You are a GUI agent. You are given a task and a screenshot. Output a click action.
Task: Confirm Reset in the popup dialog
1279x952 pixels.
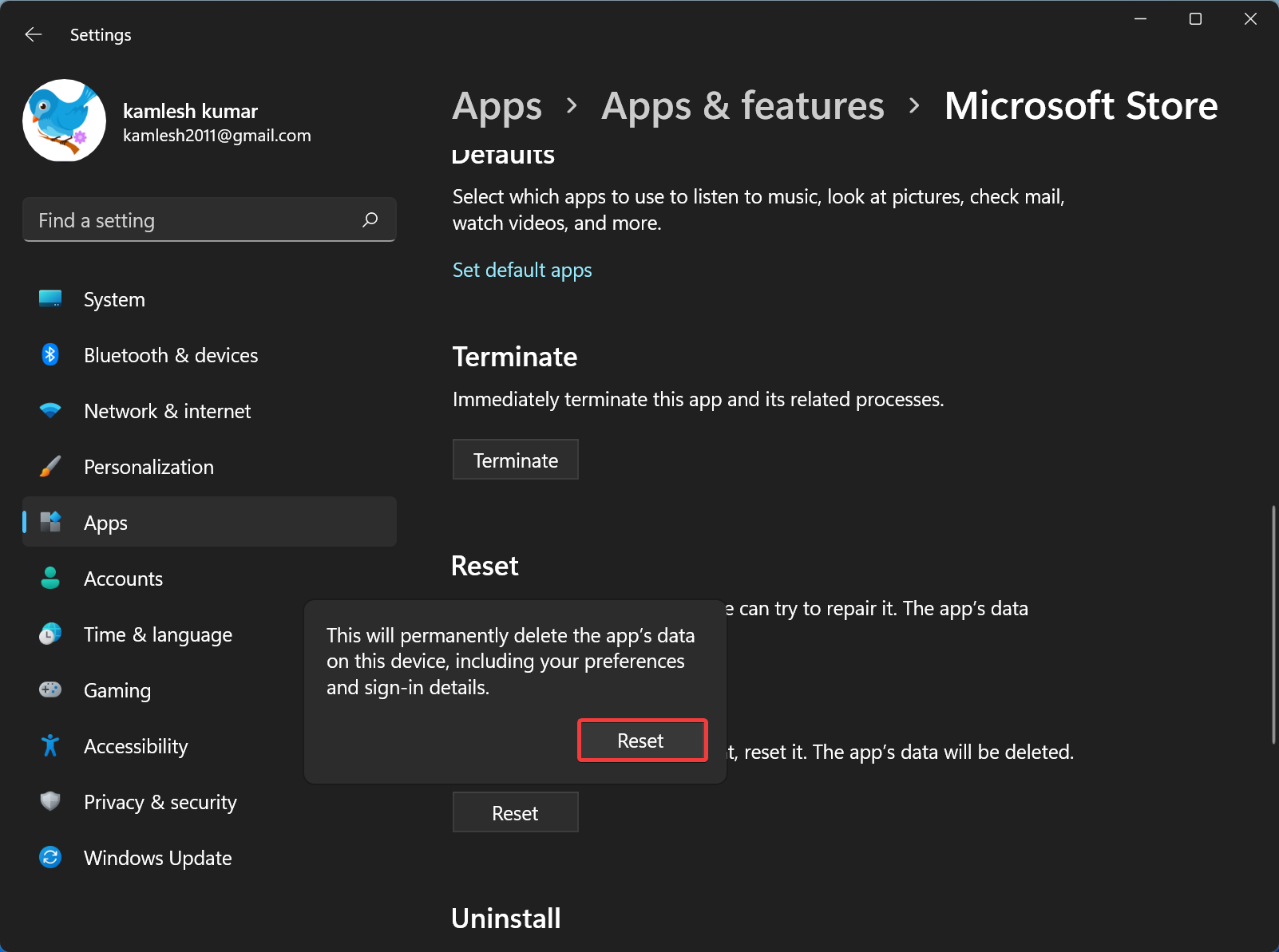[x=642, y=741]
